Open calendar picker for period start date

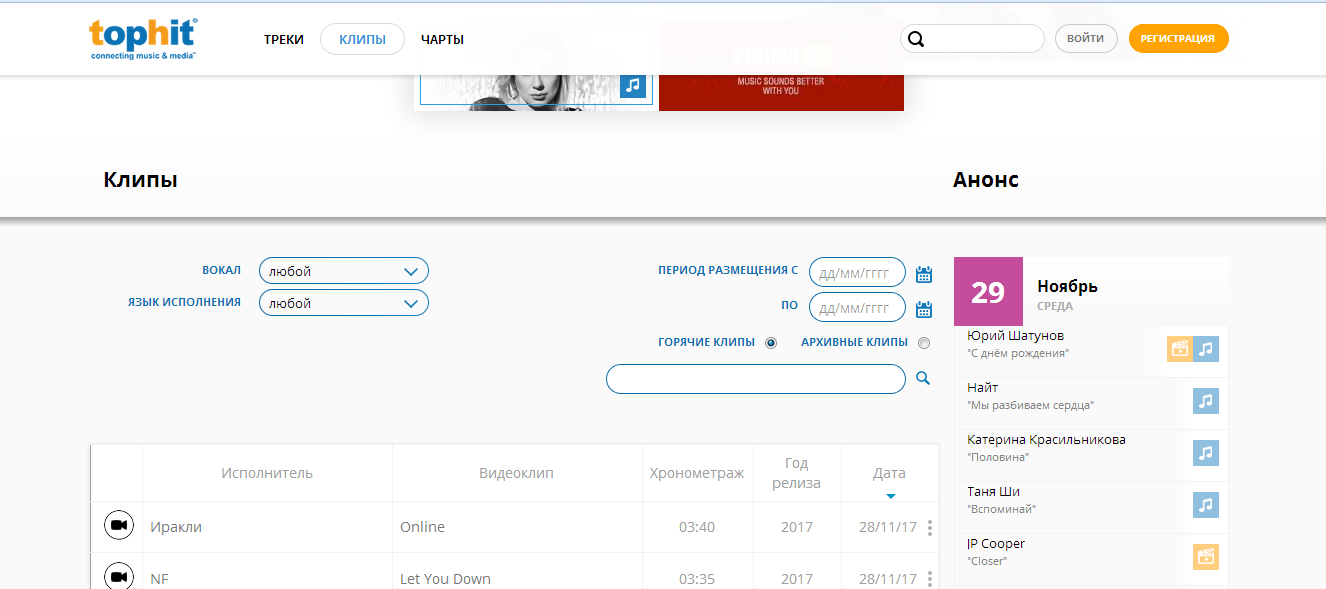tap(924, 274)
